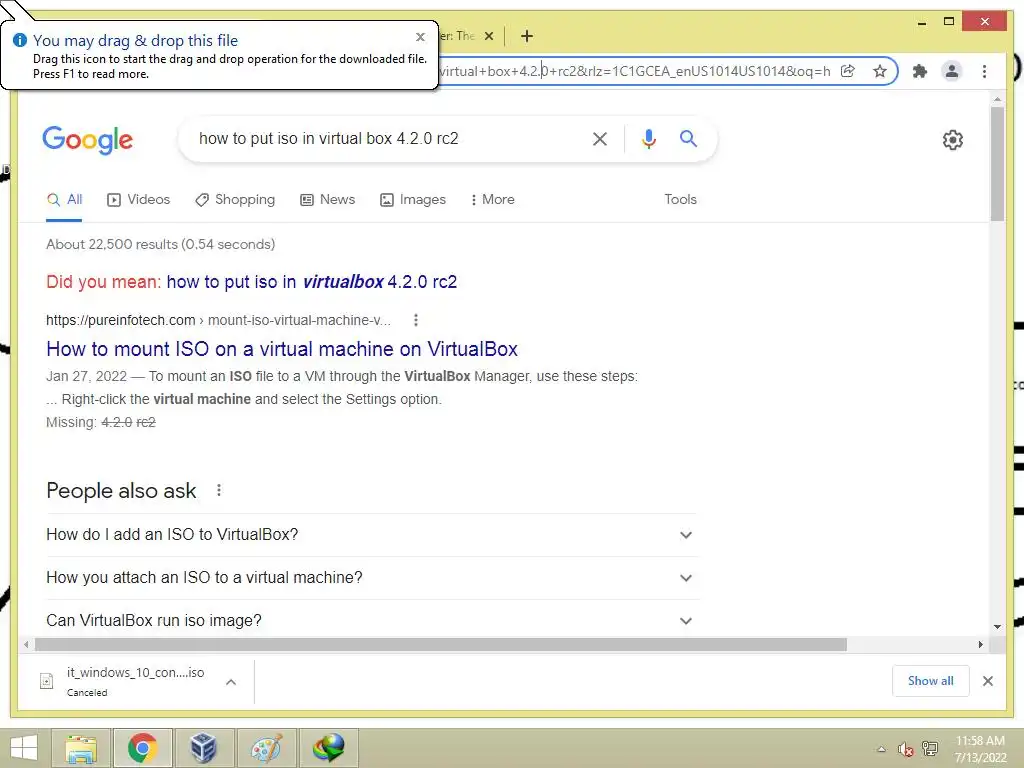The image size is (1024, 768).
Task: Click the horizontal scrollbar thumb
Action: pos(441,645)
